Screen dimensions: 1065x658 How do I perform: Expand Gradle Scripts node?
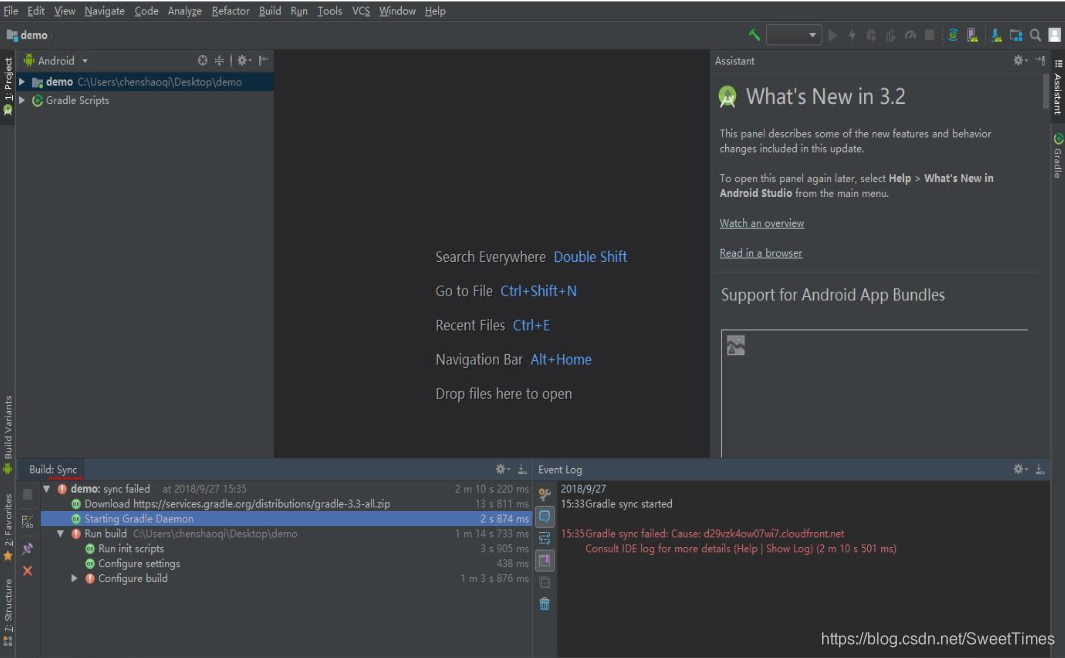click(22, 100)
